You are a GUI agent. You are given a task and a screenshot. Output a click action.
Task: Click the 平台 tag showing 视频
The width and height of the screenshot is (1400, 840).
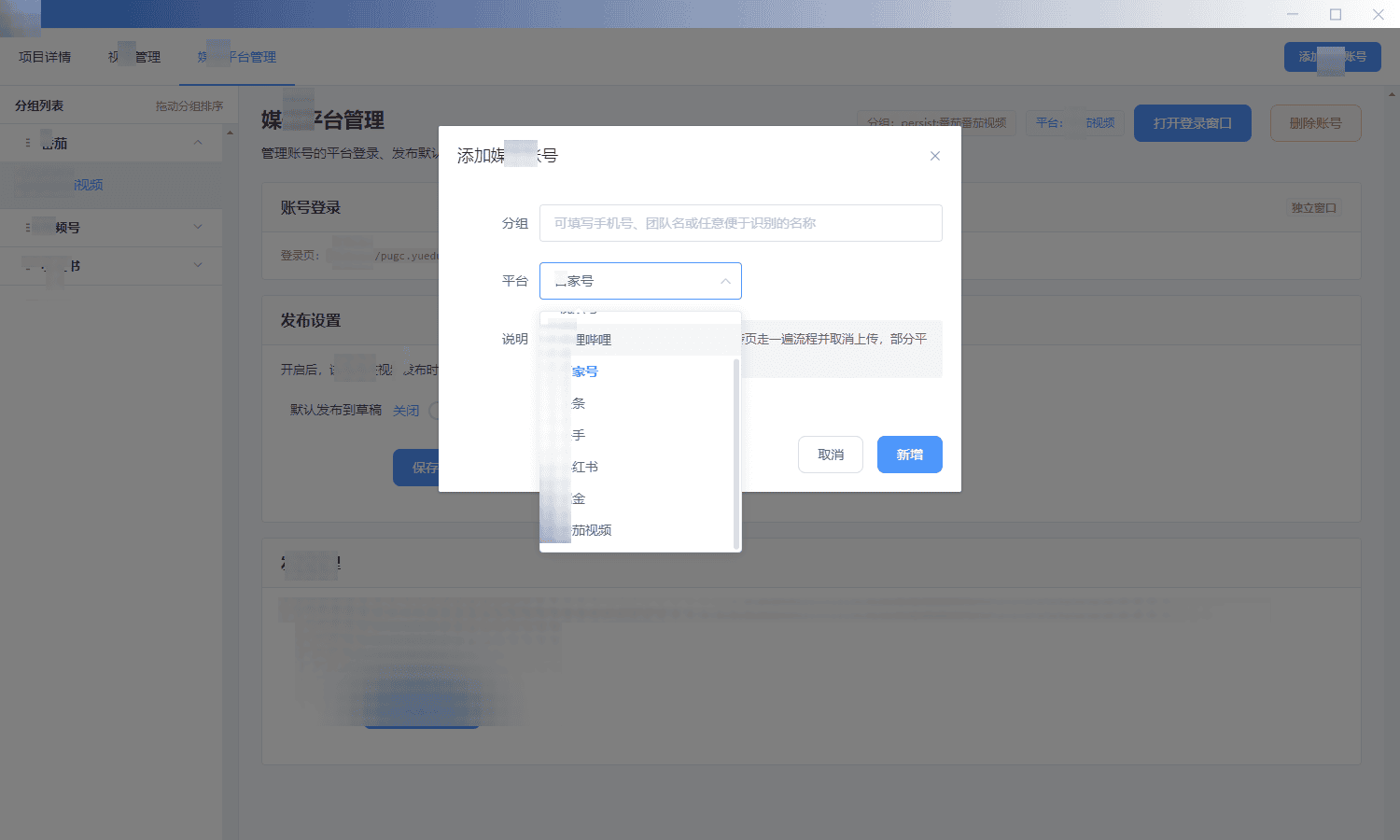(1075, 123)
